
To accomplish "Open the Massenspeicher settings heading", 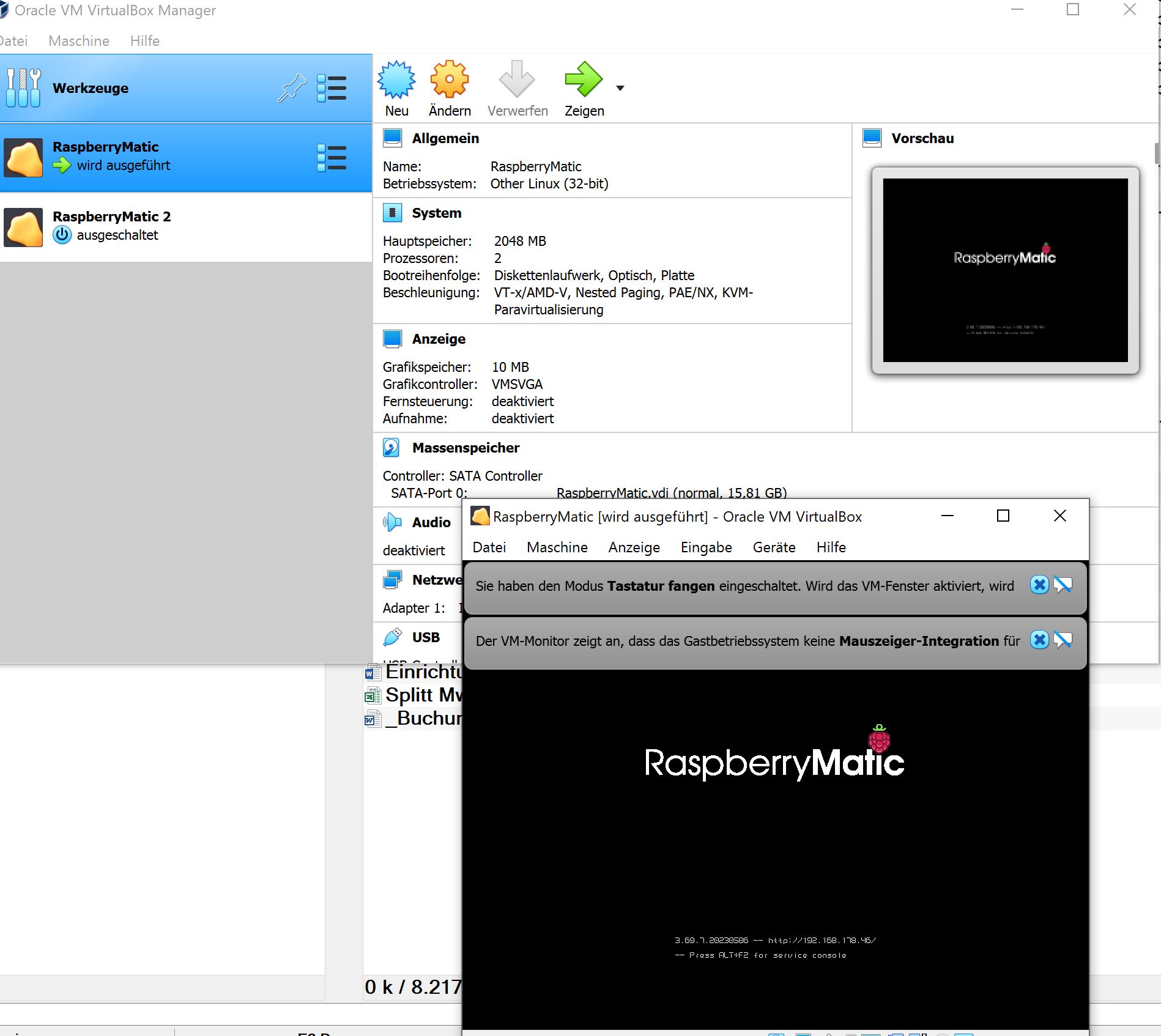I will pos(466,448).
